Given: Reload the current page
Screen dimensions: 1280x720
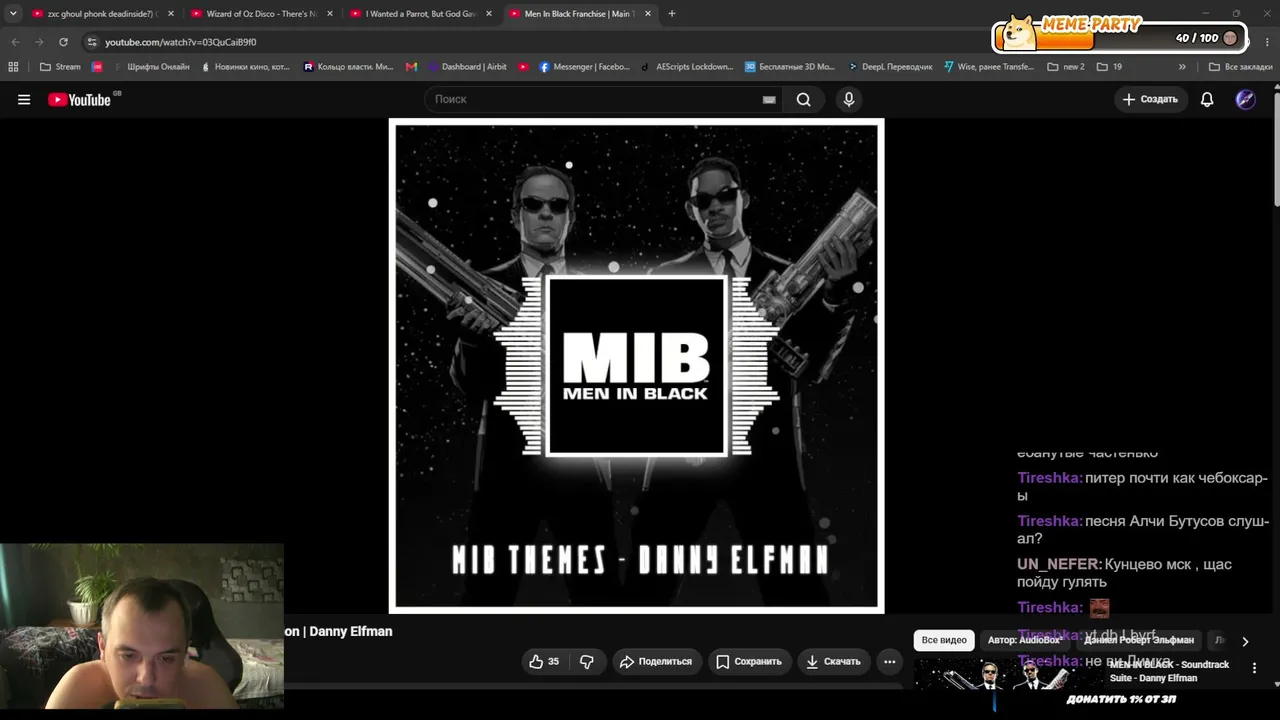Looking at the screenshot, I should pyautogui.click(x=63, y=42).
